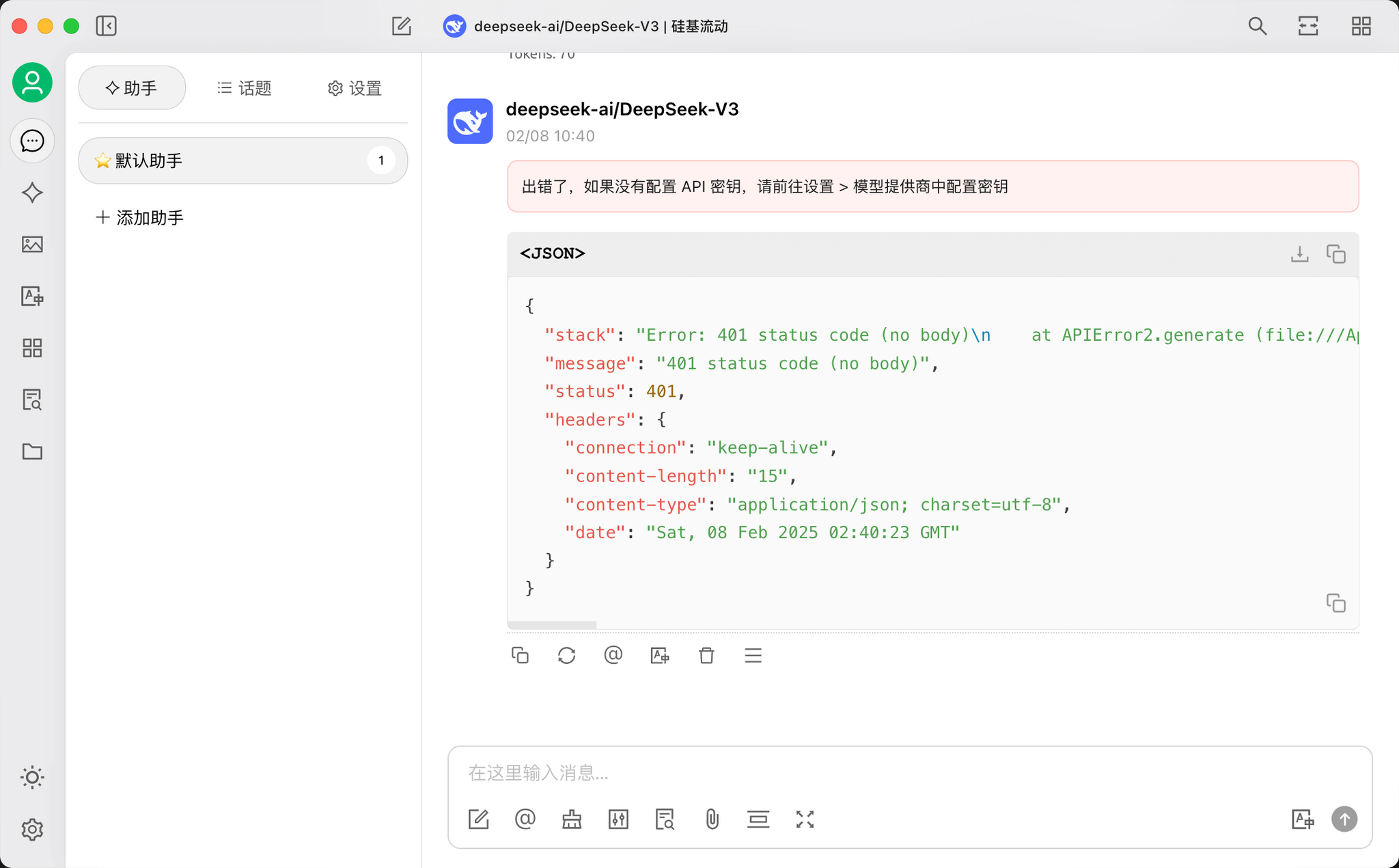Regenerate the assistant response
Image resolution: width=1399 pixels, height=868 pixels.
(566, 656)
